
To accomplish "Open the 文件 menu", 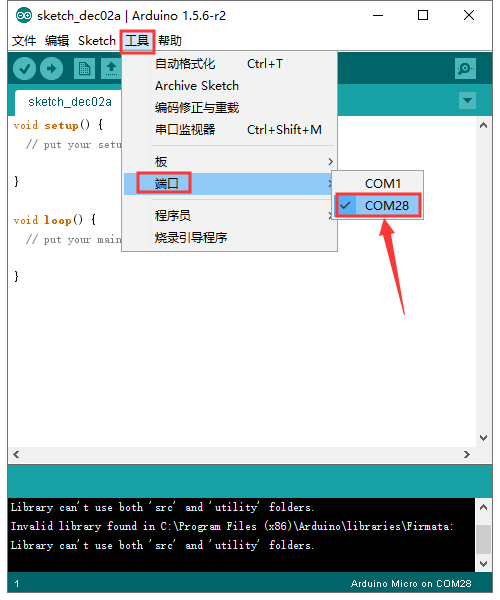I will (x=24, y=41).
